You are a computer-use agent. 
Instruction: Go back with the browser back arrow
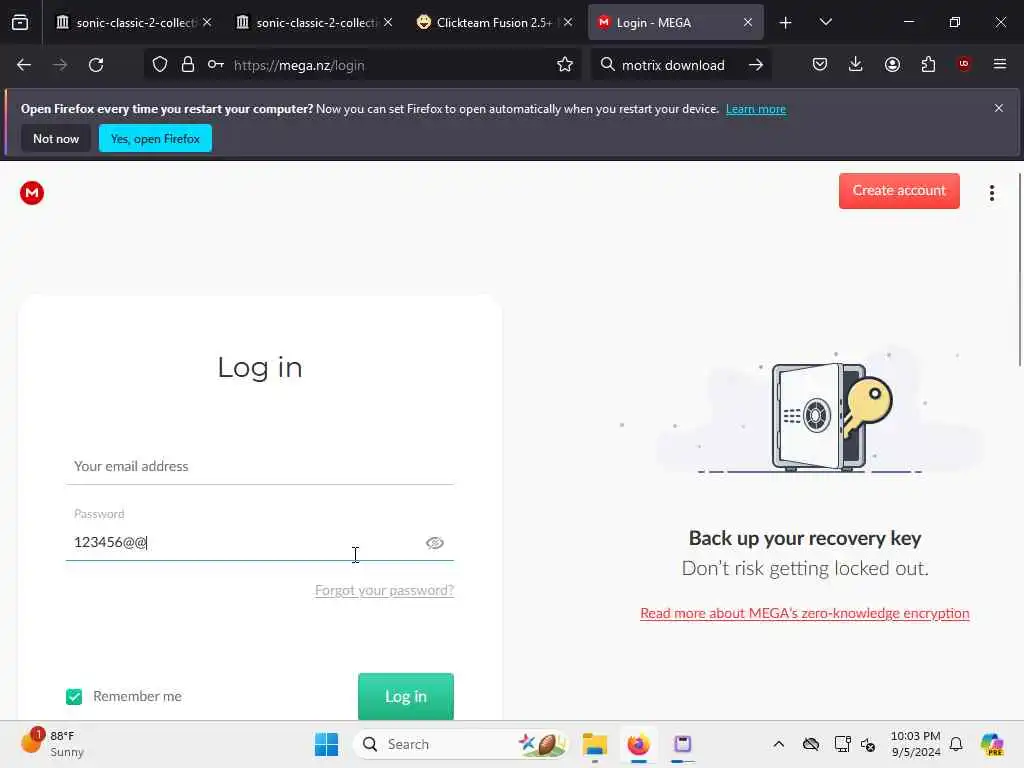pos(24,65)
